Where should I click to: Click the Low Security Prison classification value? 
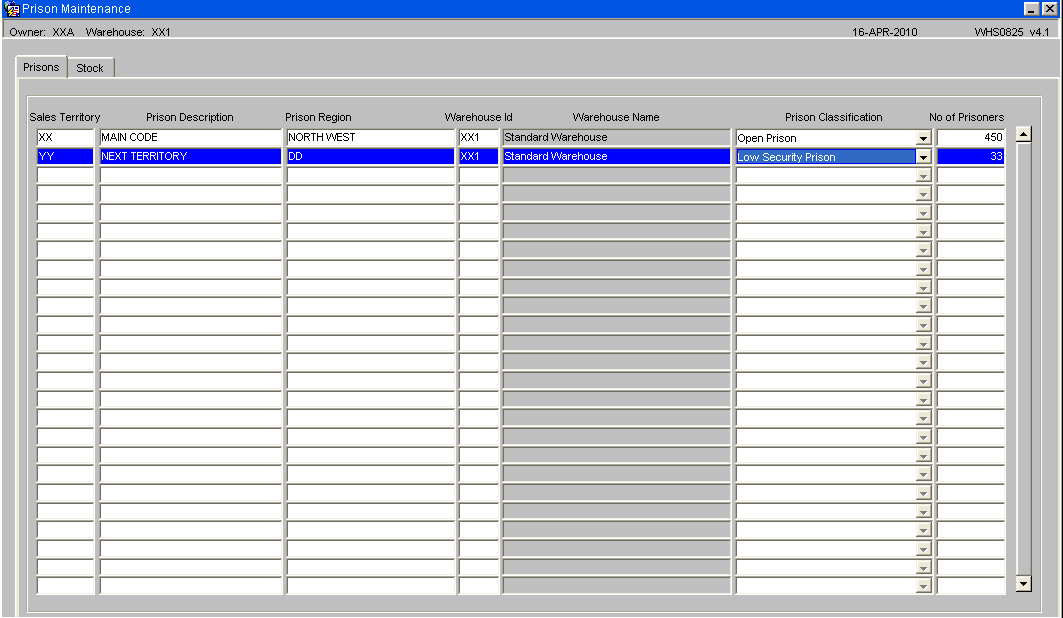826,157
